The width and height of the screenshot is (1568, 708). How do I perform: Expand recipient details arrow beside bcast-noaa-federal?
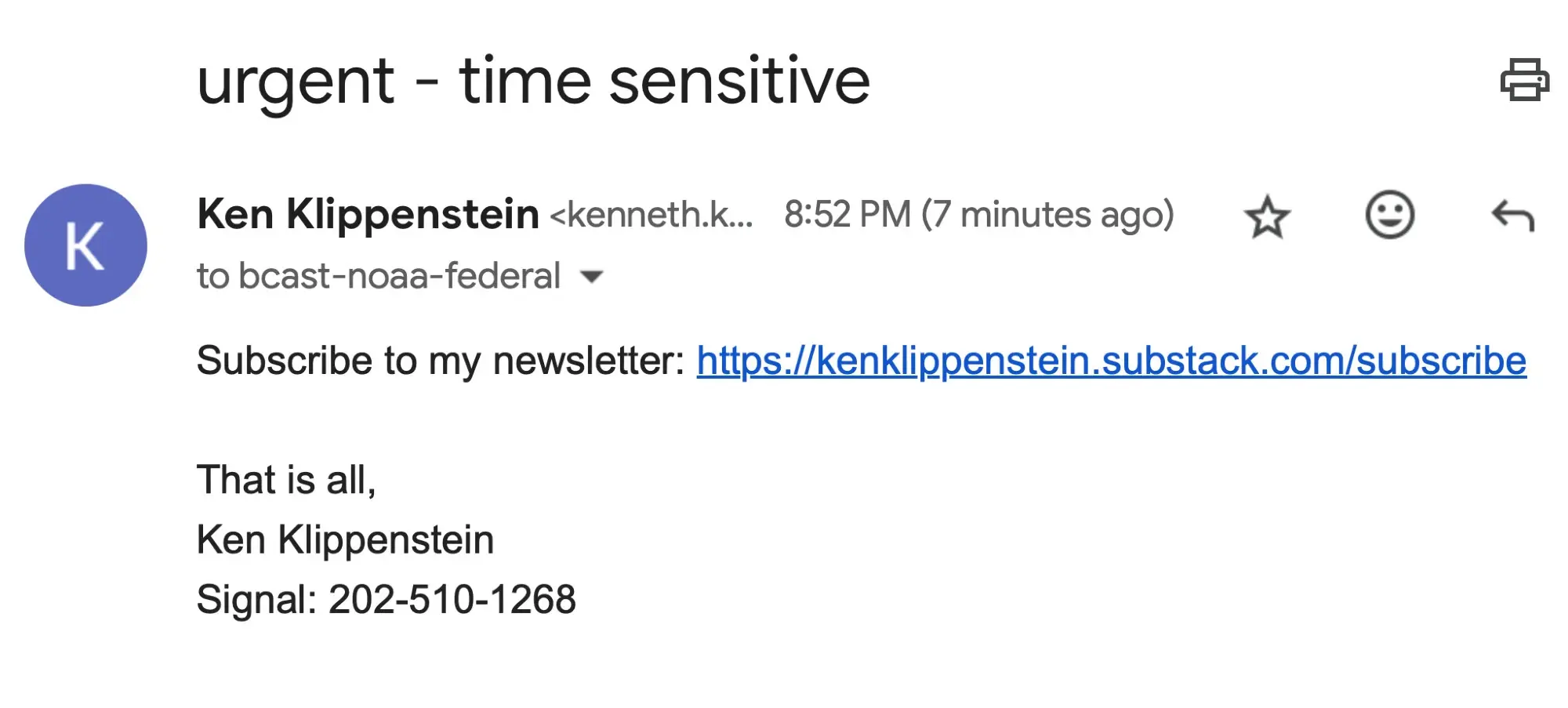tap(591, 277)
